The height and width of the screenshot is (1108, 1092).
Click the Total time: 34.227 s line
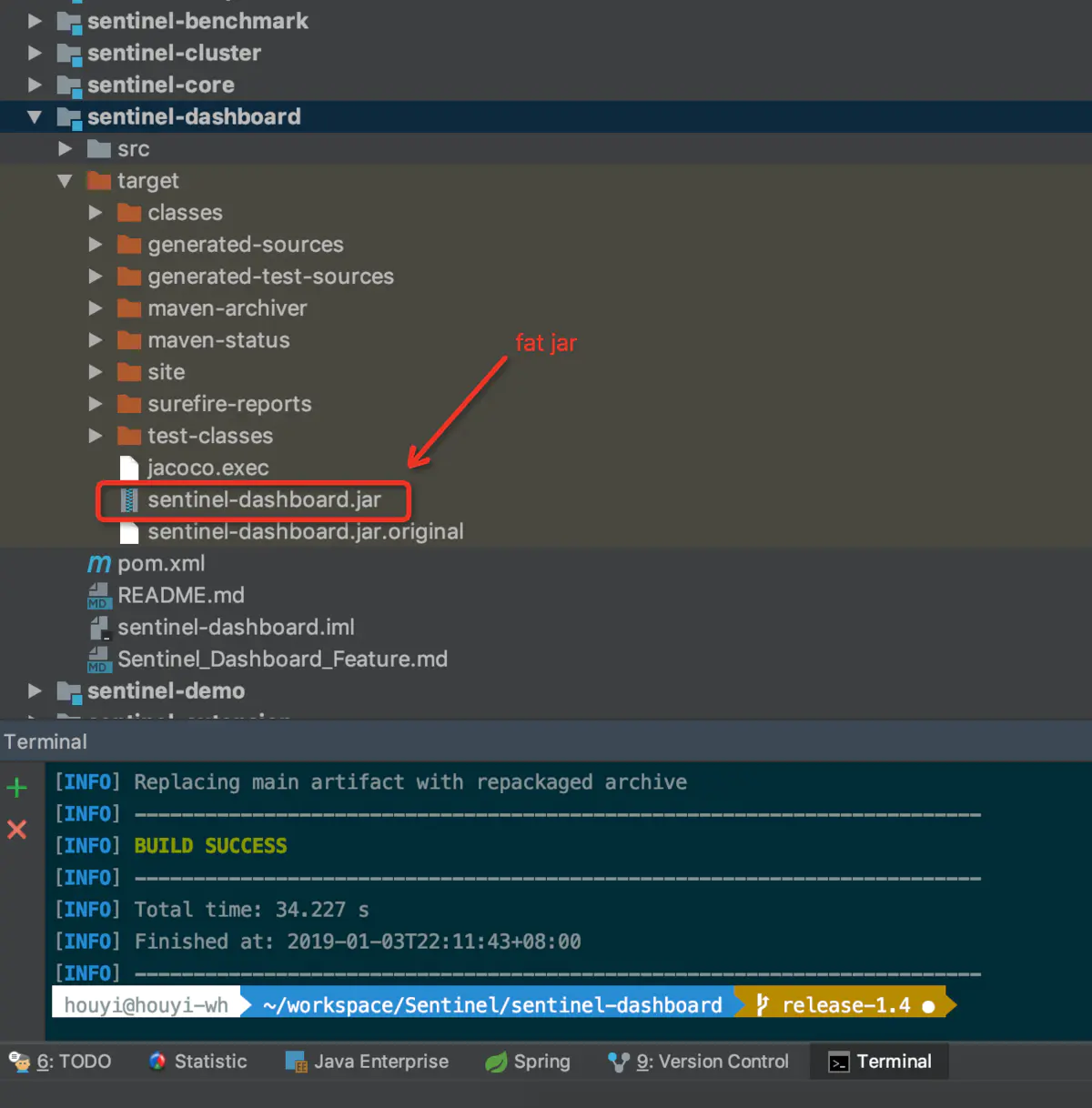(251, 910)
